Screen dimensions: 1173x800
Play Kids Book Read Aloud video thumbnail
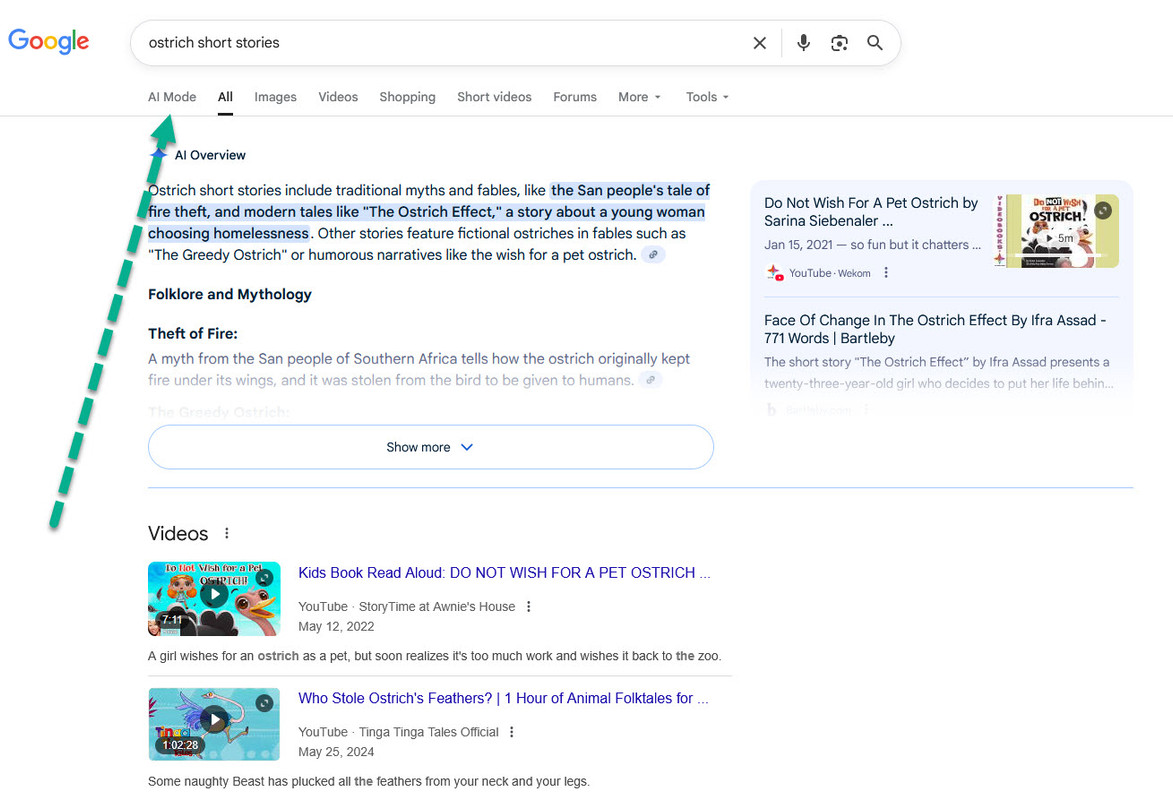point(214,599)
